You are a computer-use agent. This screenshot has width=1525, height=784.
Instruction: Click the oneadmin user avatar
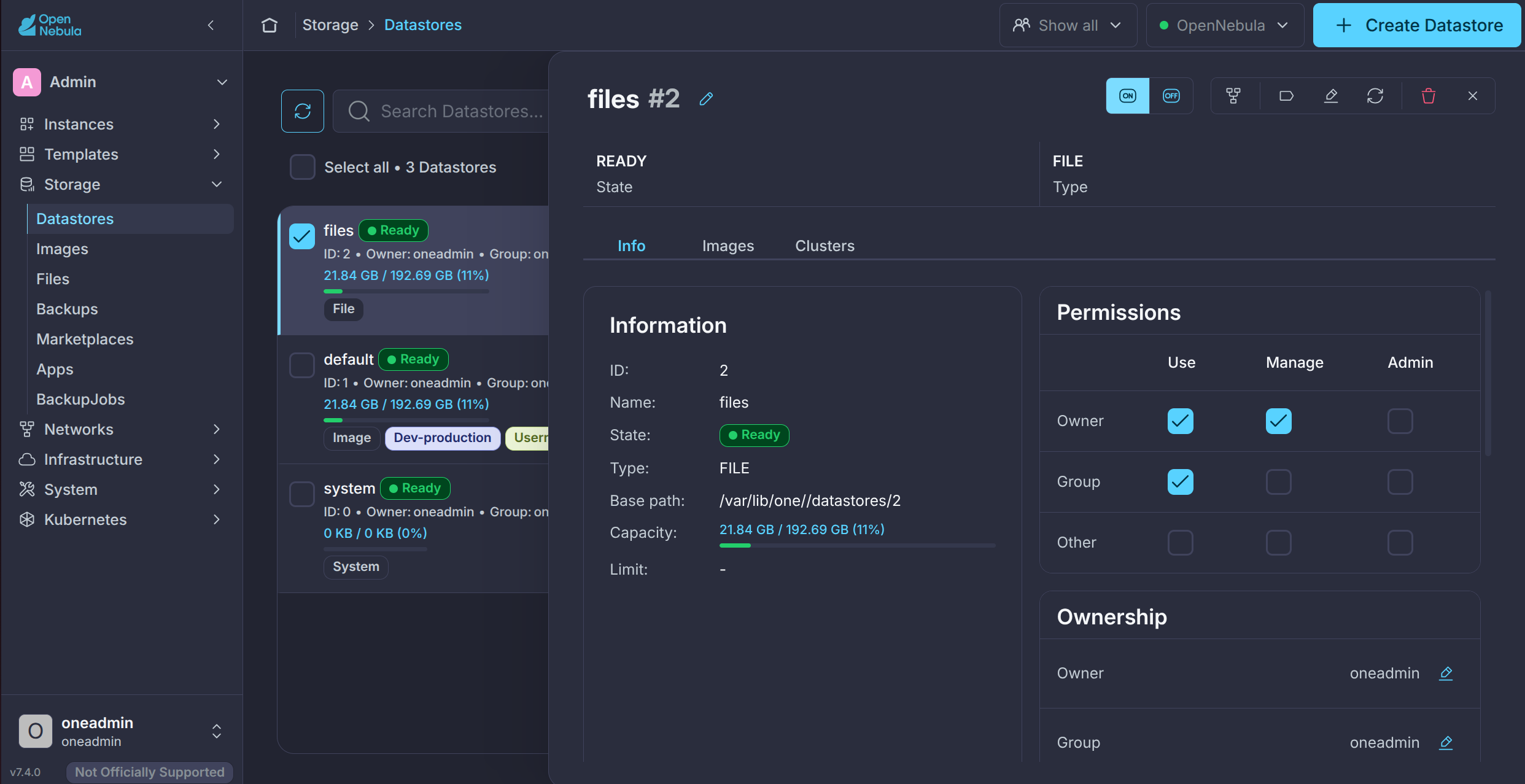[x=36, y=731]
